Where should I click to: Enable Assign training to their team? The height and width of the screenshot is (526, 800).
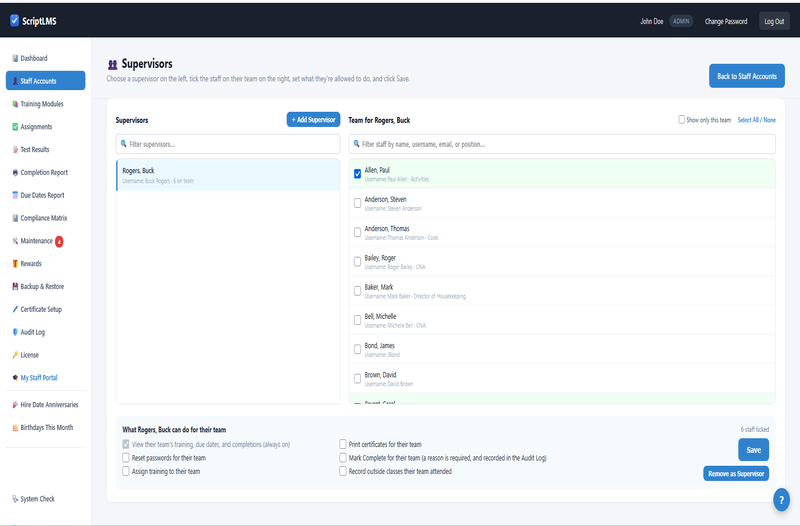point(126,471)
